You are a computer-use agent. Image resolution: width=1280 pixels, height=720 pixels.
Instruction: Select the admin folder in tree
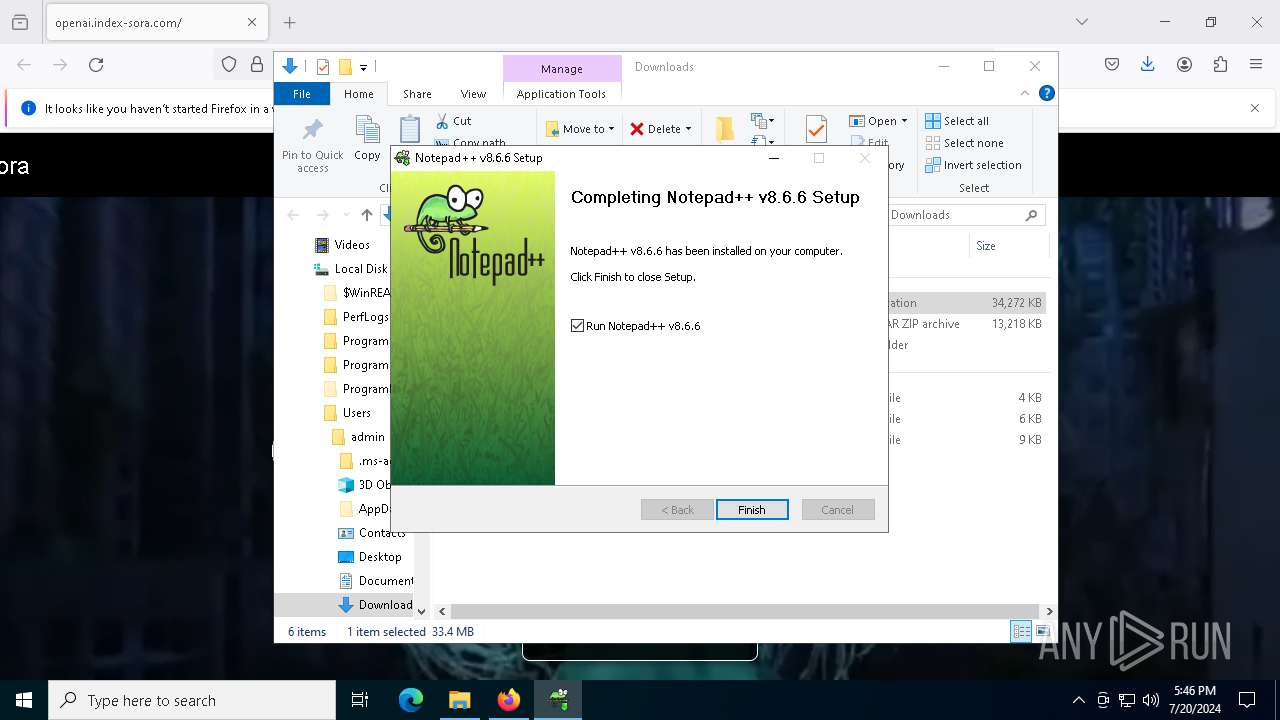pos(358,437)
